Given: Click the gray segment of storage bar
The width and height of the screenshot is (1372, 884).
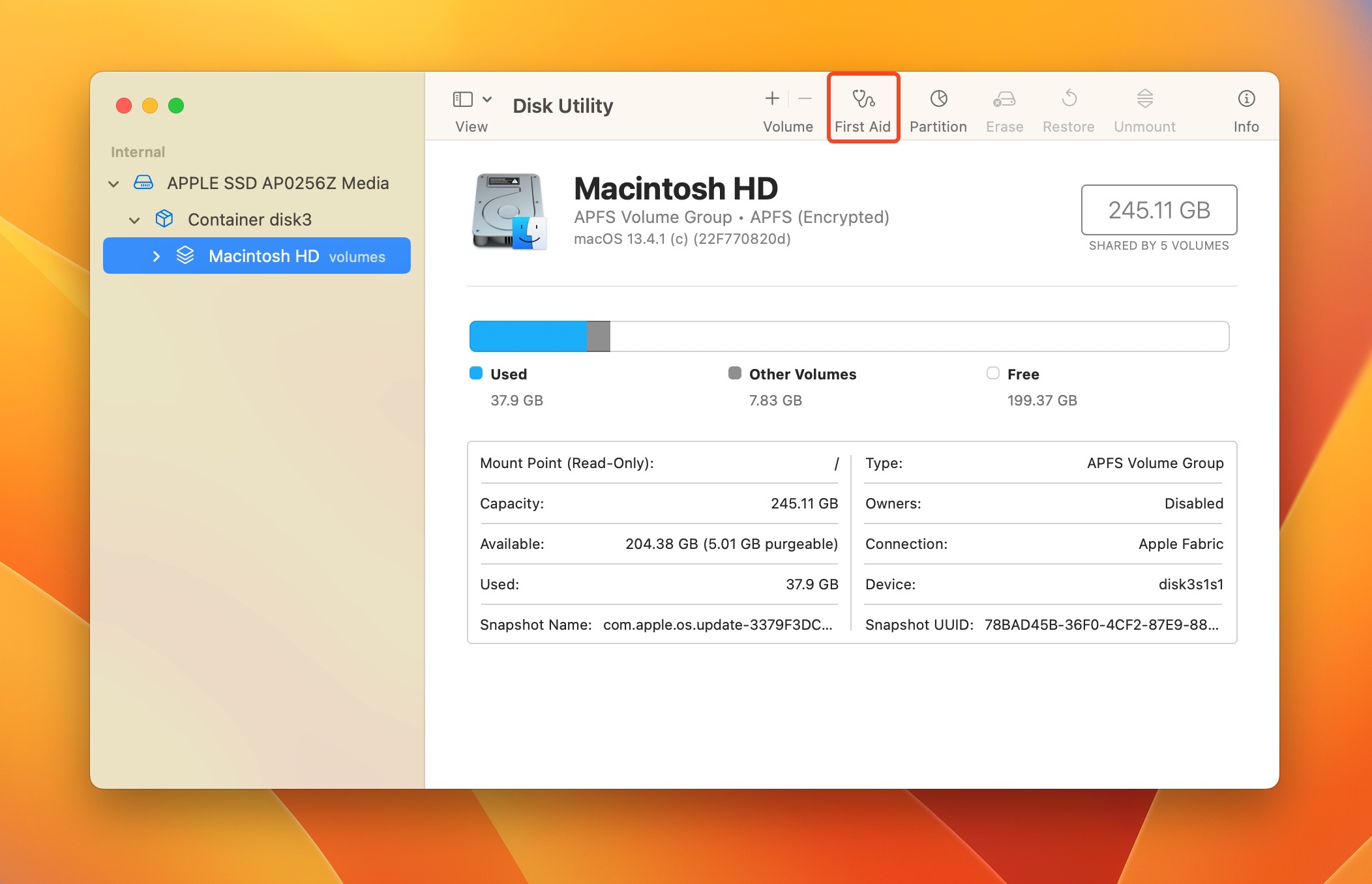Looking at the screenshot, I should click(599, 336).
